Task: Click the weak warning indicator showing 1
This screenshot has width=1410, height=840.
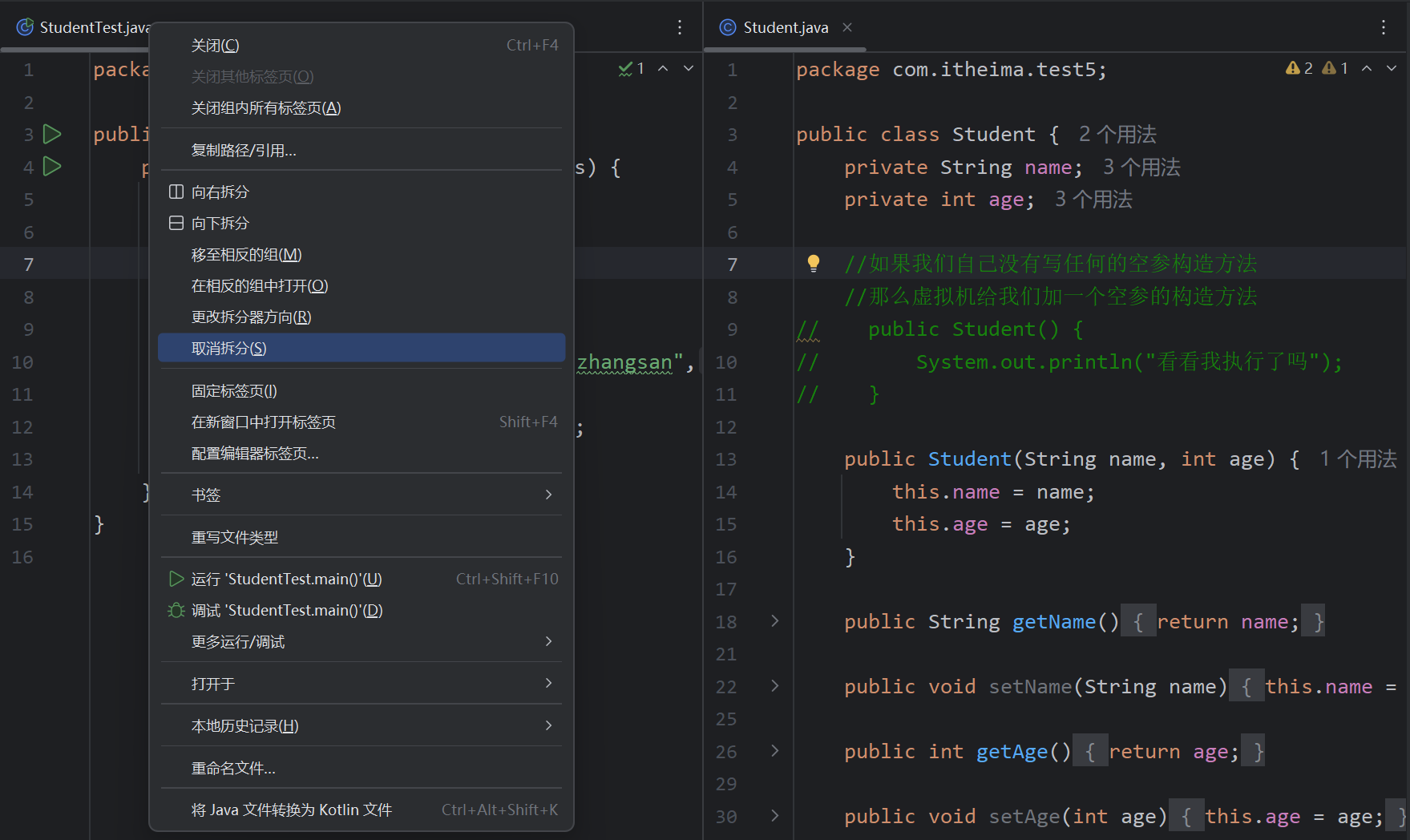Action: coord(1335,68)
